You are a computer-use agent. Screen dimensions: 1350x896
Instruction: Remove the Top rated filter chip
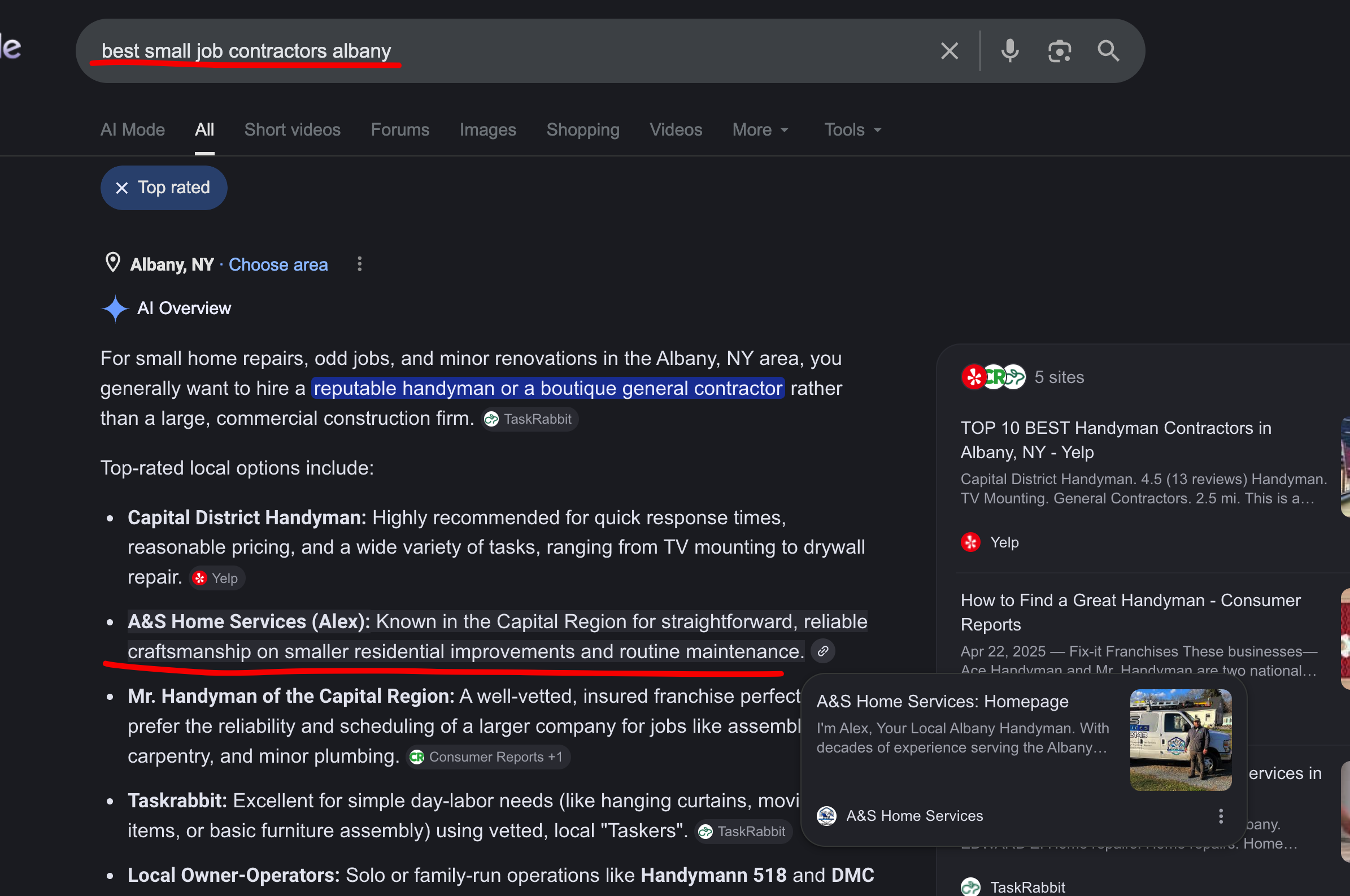click(121, 188)
